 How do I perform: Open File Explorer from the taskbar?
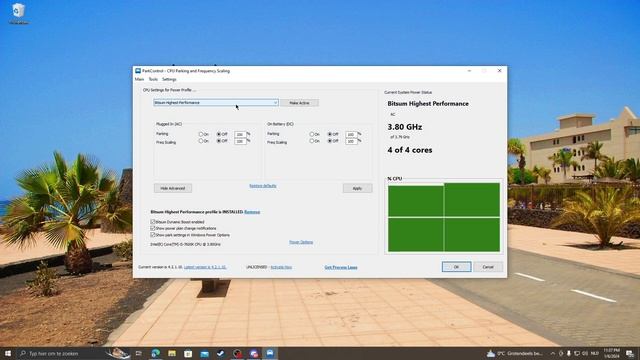tap(172, 353)
